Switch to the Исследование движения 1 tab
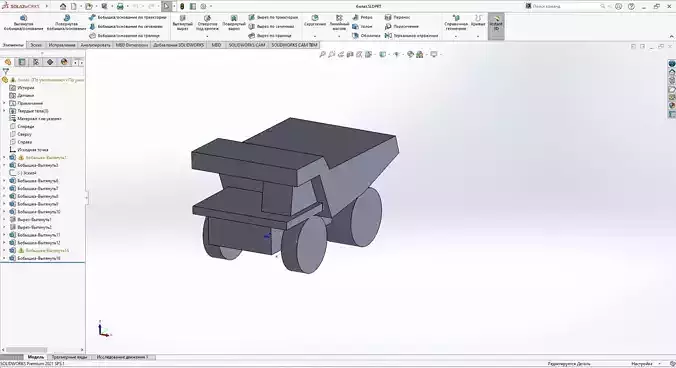Image resolution: width=676 pixels, height=368 pixels. click(x=122, y=357)
